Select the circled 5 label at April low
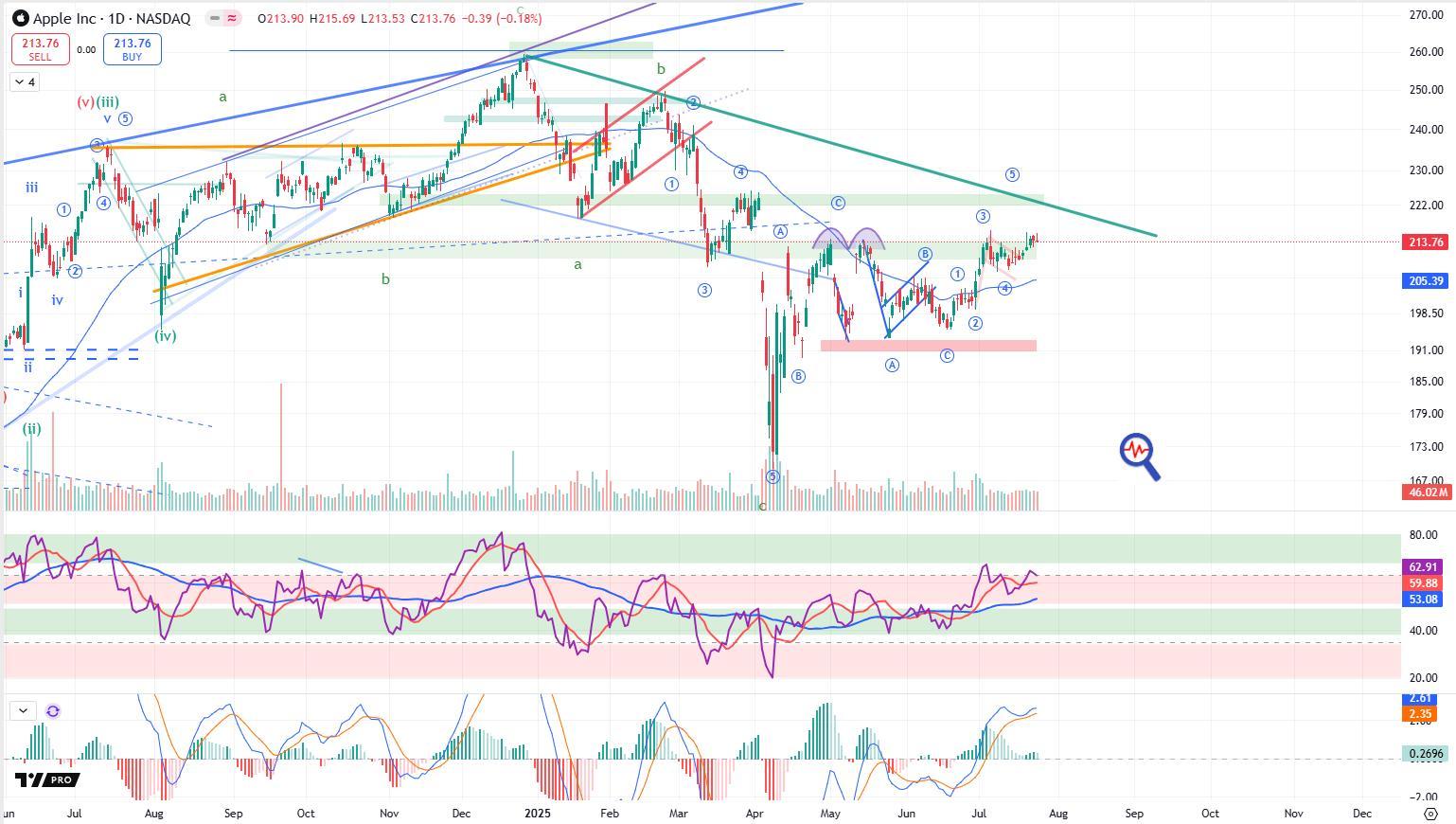The image size is (1456, 824). [773, 476]
